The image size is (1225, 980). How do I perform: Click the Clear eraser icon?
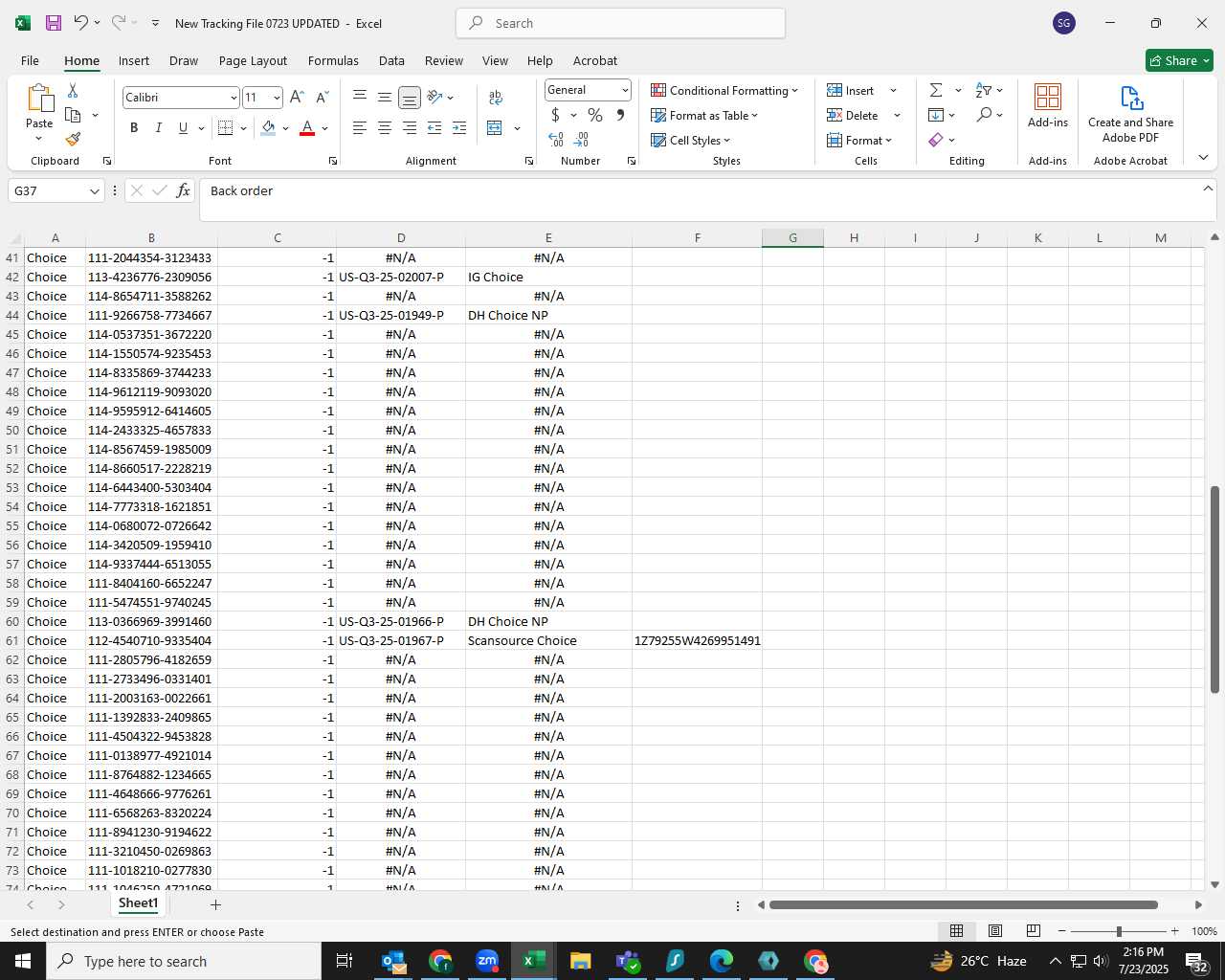pos(936,140)
